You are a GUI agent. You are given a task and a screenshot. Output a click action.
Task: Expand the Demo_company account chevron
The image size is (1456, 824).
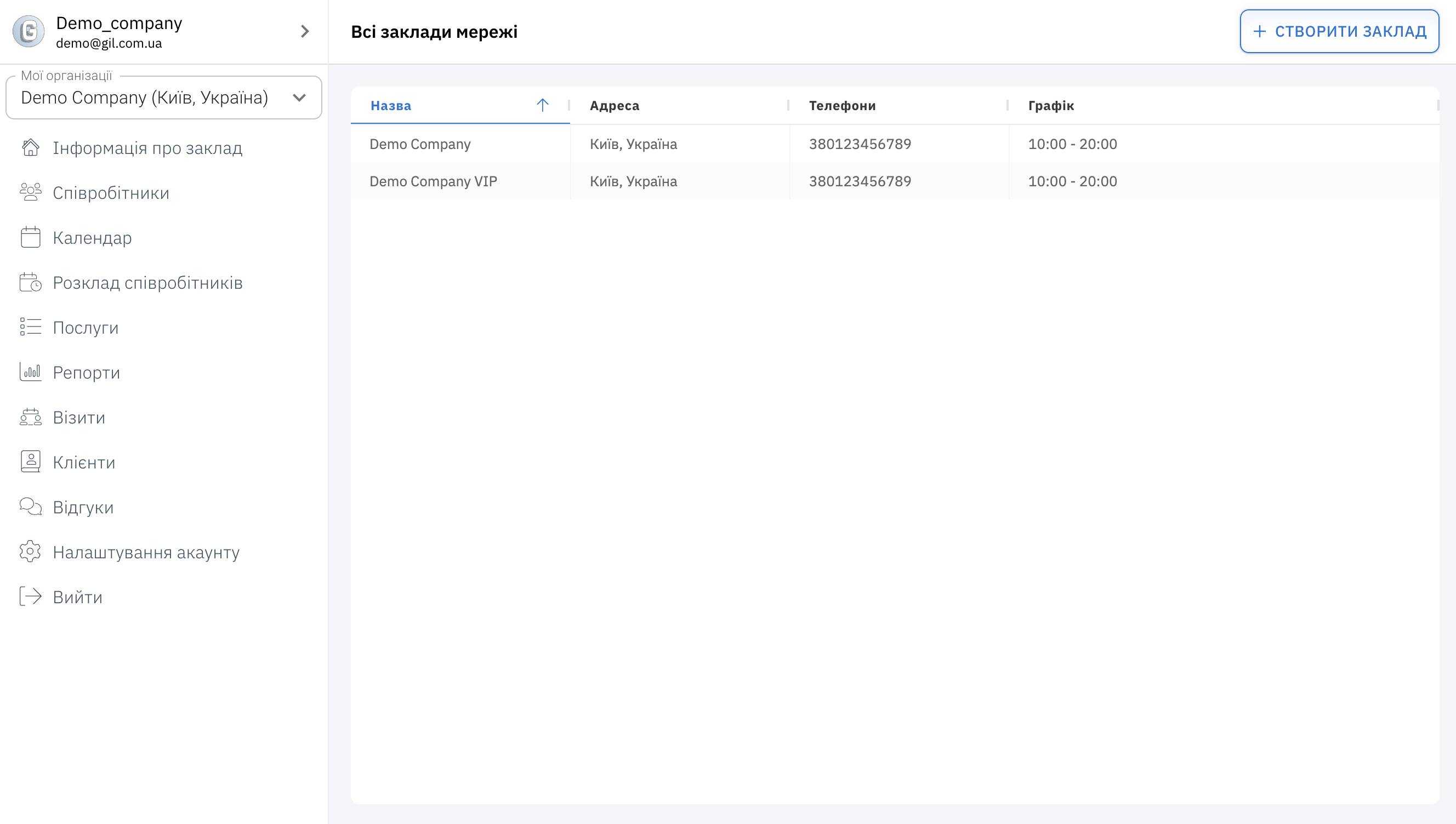coord(305,31)
